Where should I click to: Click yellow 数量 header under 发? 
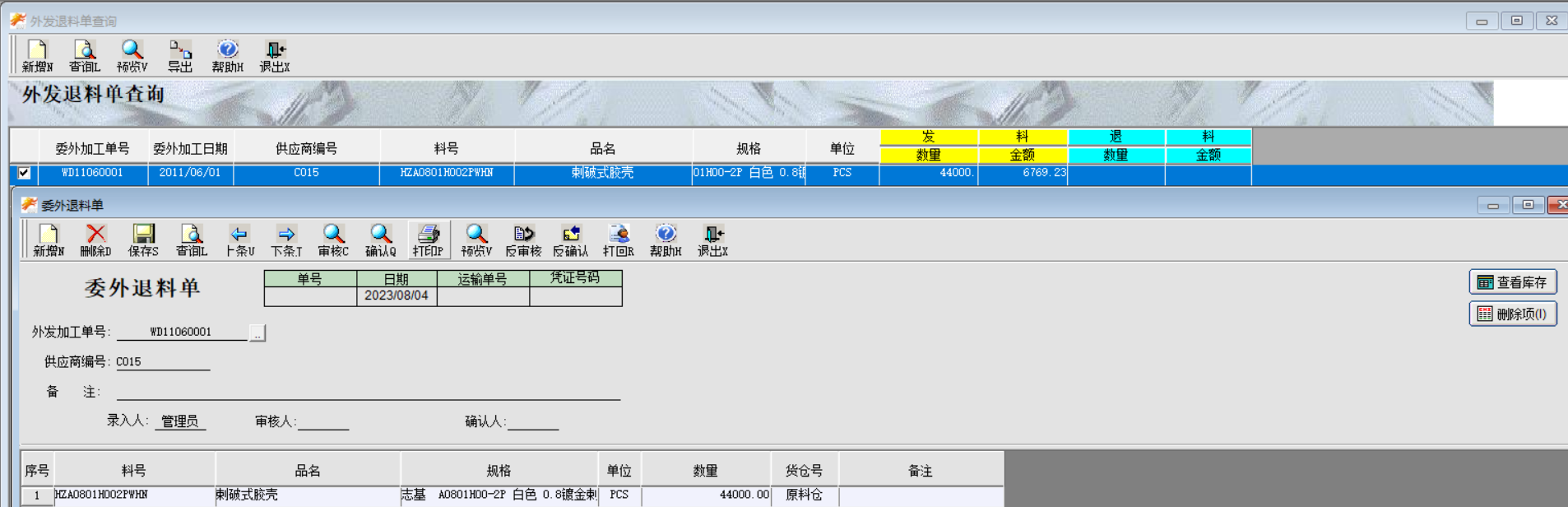[929, 155]
